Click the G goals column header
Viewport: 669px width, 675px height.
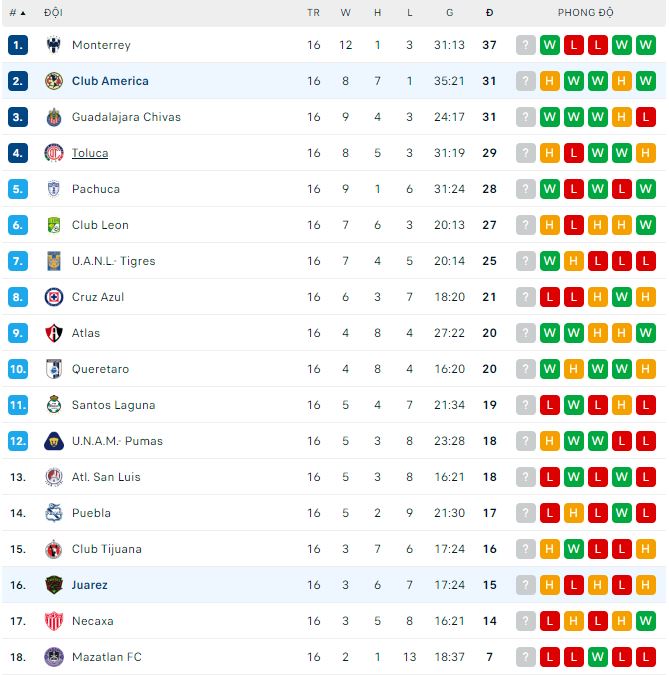point(449,13)
